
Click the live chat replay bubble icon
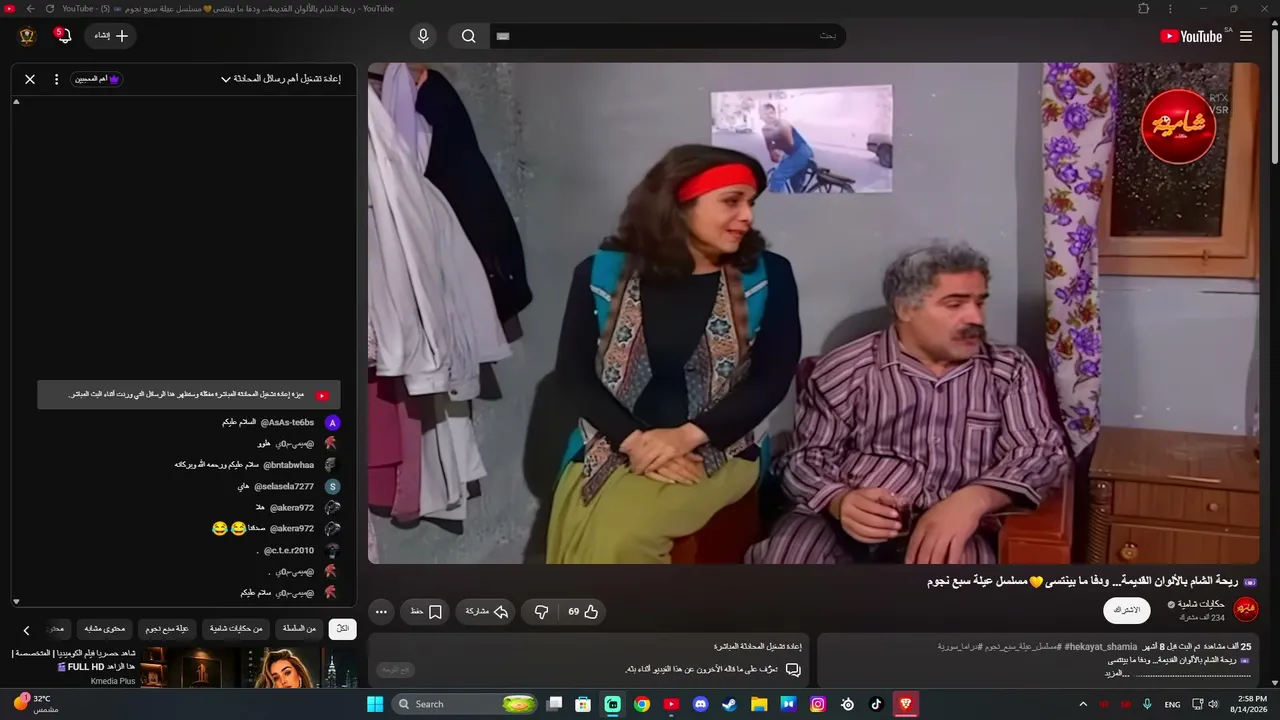793,670
